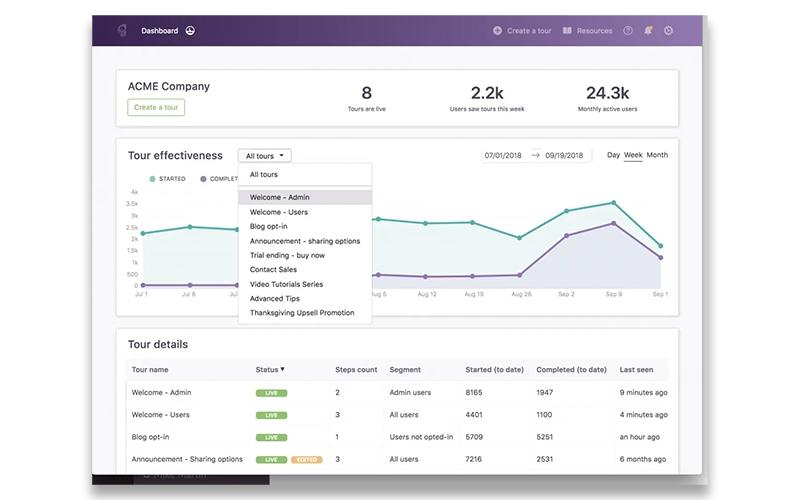800x500 pixels.
Task: Select Thanksgiving Upsell Promotion option
Action: 305,313
